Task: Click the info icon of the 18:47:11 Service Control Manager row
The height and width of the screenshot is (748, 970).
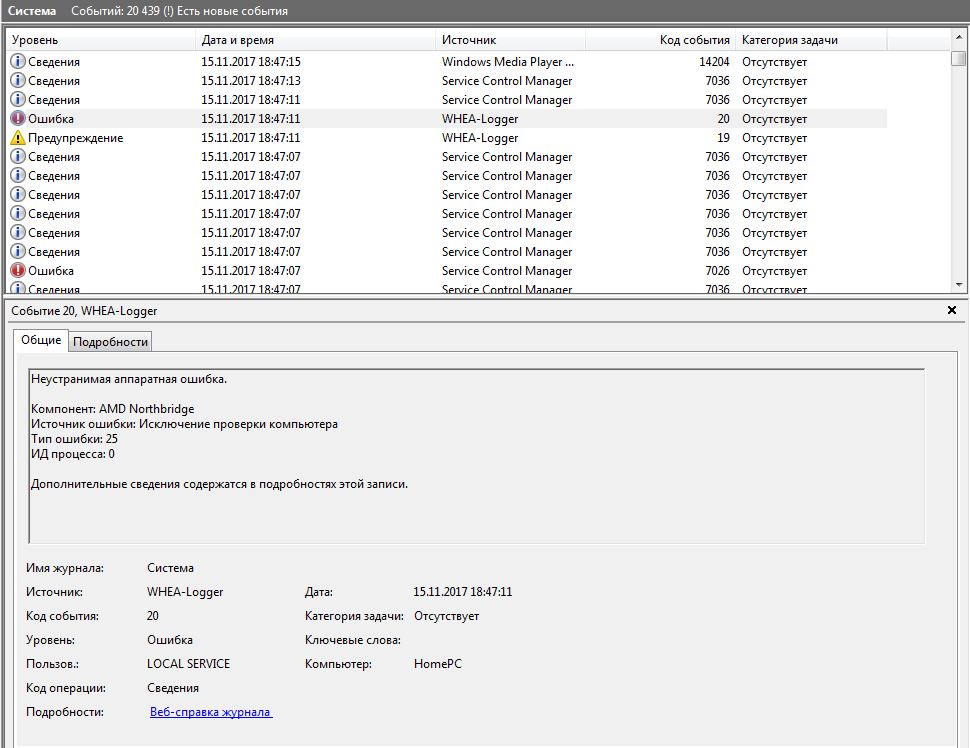Action: point(18,100)
